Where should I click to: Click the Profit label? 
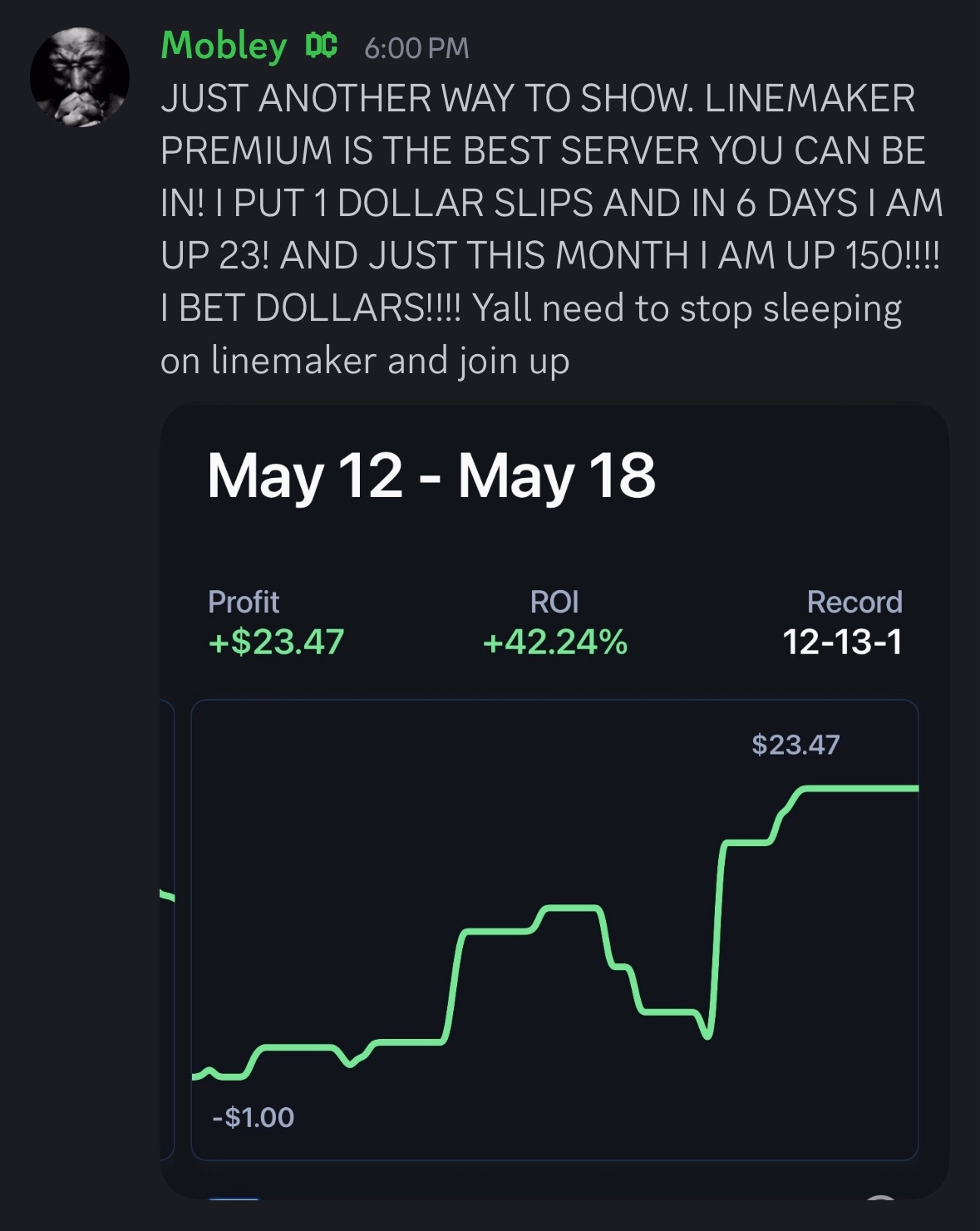click(244, 602)
